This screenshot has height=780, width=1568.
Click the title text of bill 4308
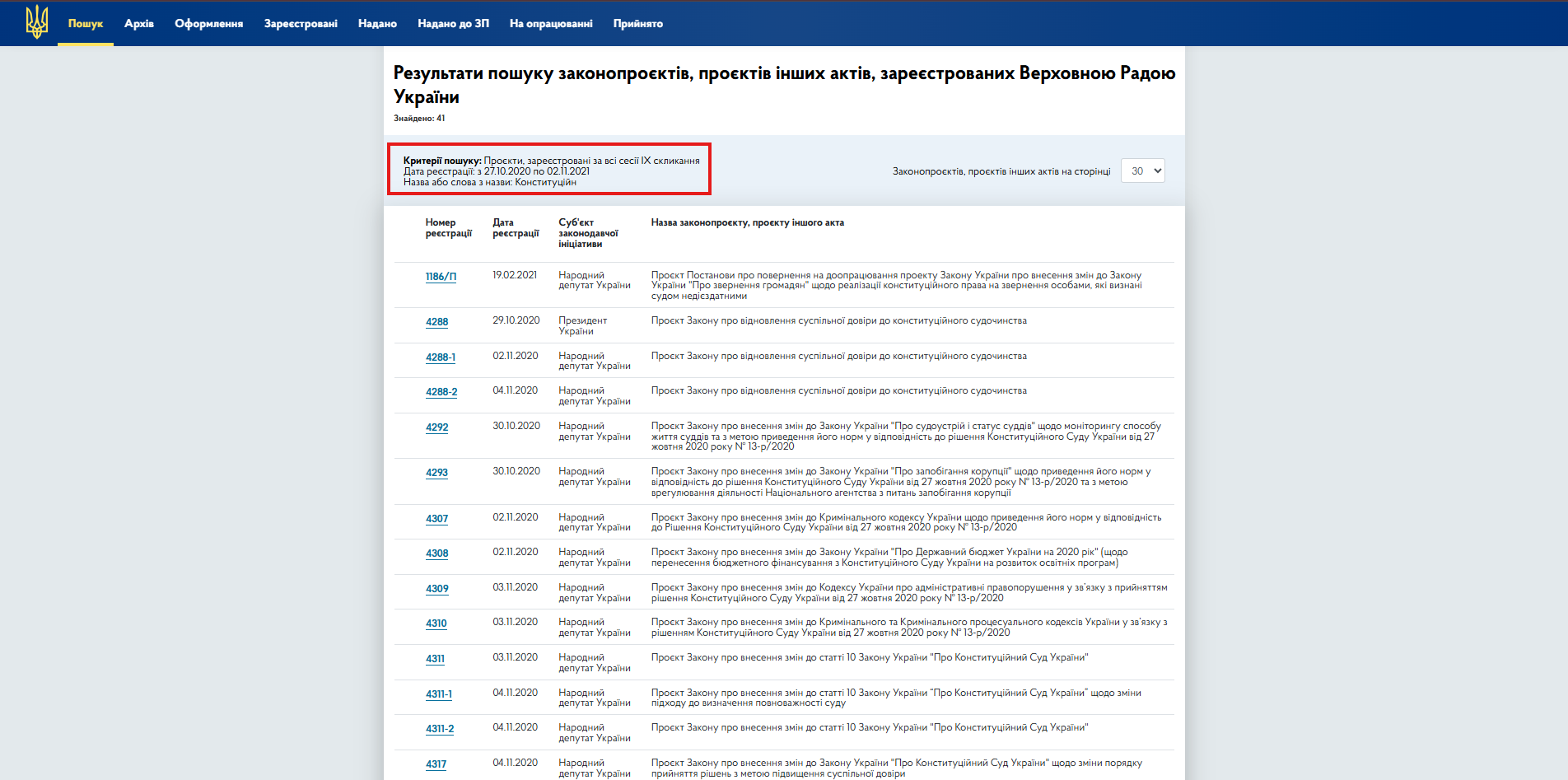pos(889,558)
